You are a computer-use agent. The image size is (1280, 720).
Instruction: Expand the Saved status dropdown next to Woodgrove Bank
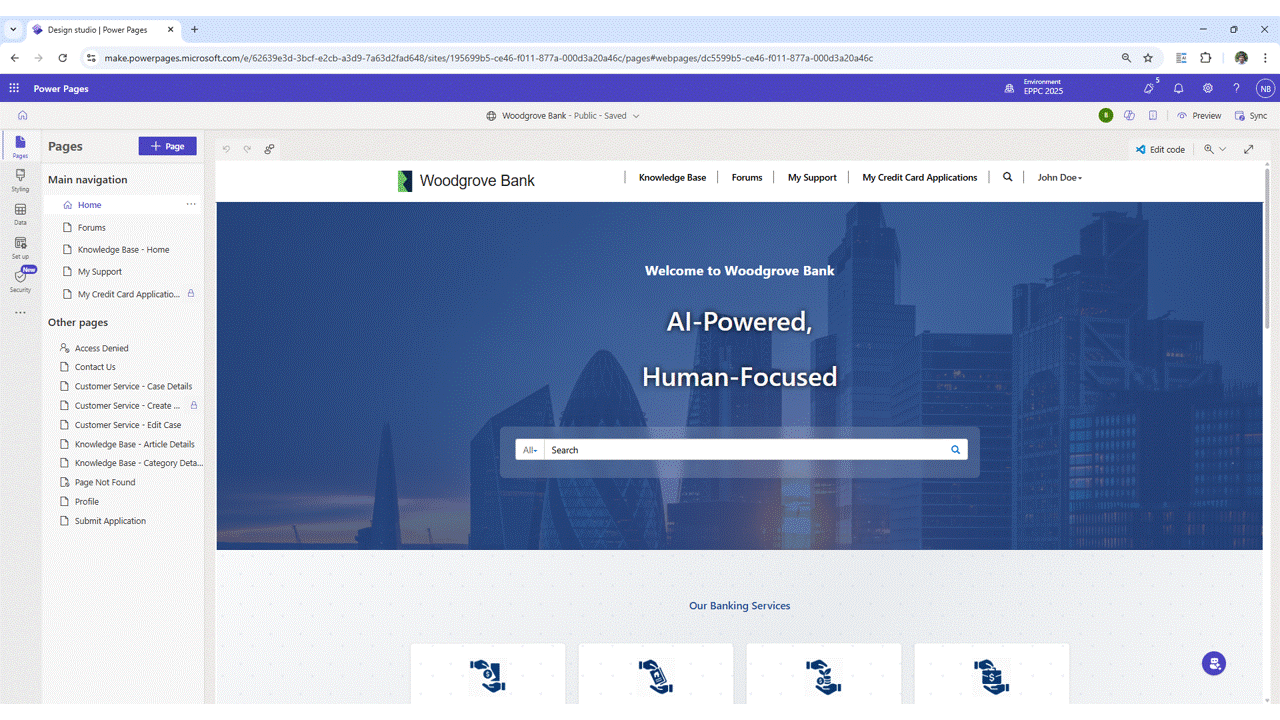point(638,115)
